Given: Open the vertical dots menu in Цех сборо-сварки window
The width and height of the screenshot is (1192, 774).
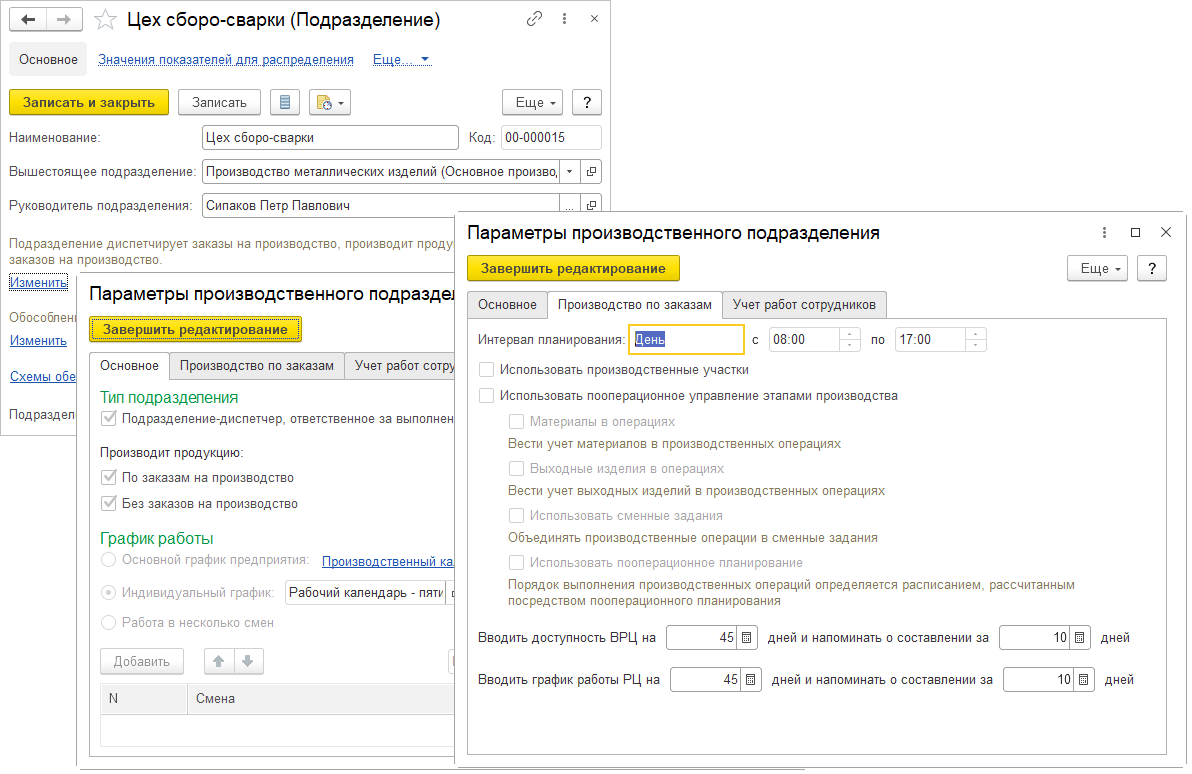Looking at the screenshot, I should coord(564,19).
